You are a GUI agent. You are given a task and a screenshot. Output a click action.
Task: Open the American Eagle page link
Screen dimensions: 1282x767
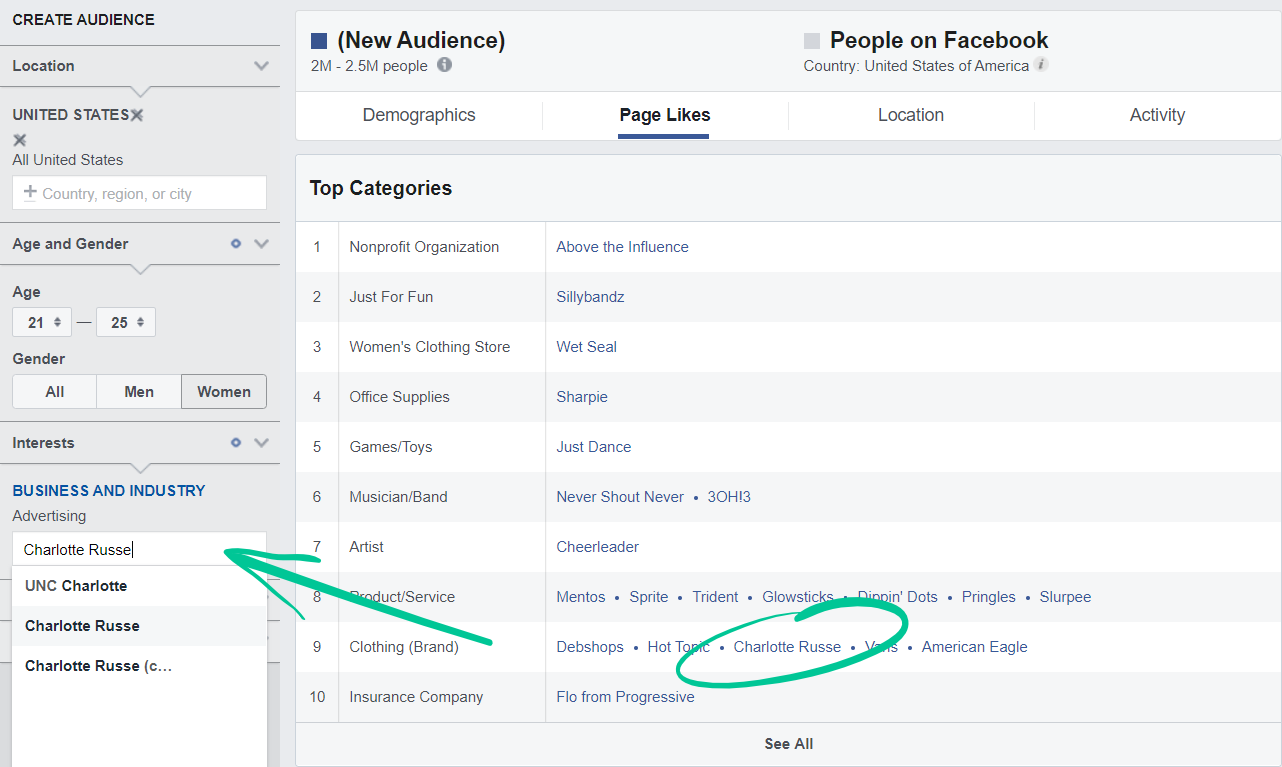[974, 647]
